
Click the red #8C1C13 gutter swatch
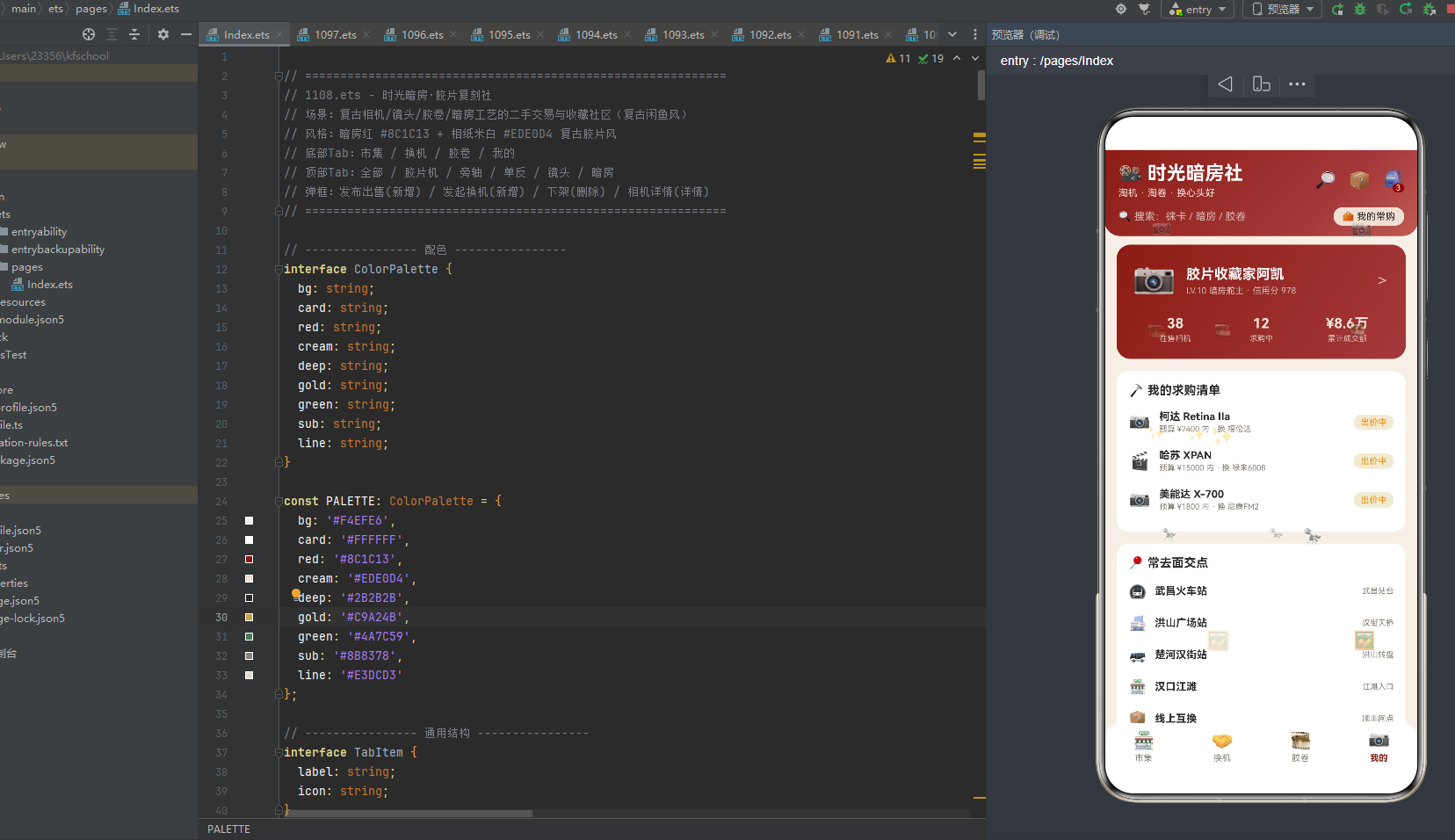pyautogui.click(x=249, y=560)
